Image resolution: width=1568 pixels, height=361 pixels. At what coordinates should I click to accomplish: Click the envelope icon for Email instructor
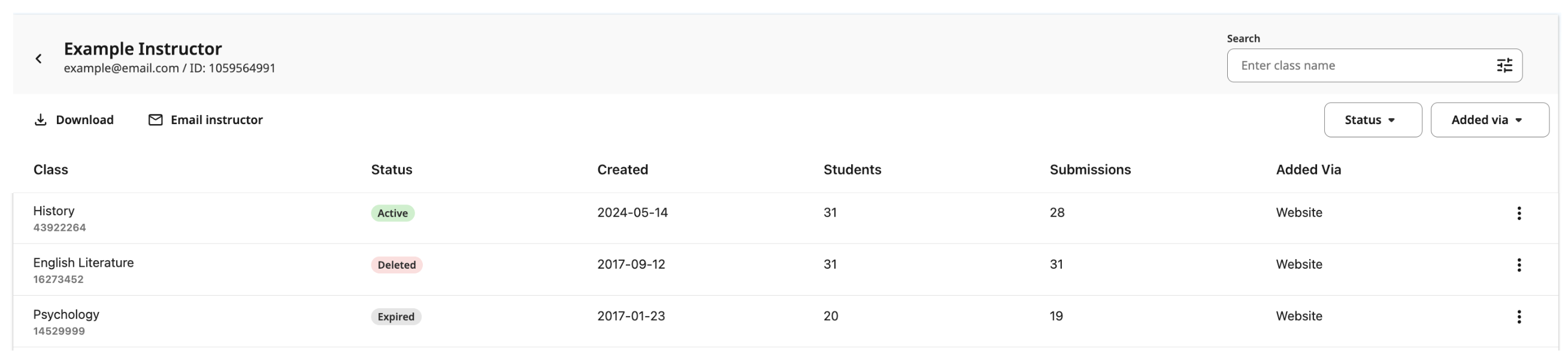click(155, 119)
